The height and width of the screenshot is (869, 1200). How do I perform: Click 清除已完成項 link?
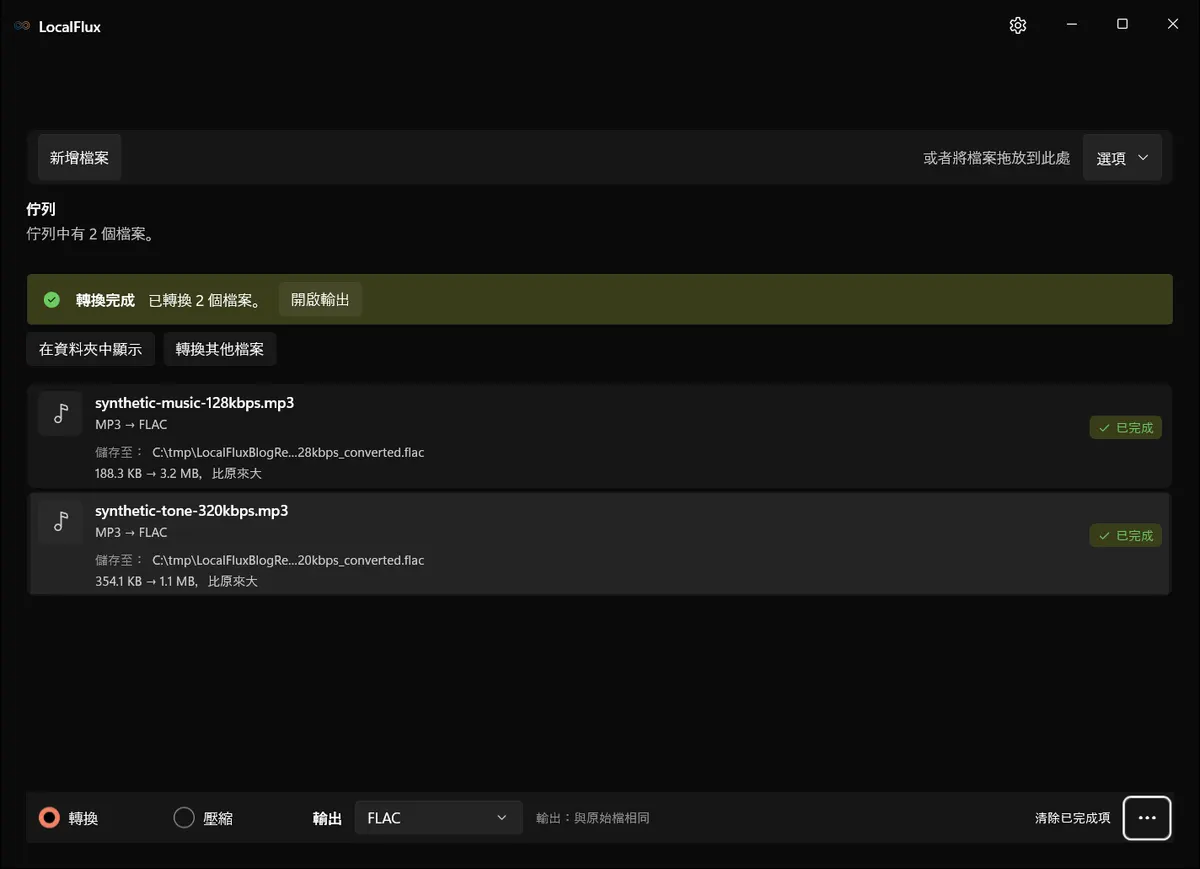pyautogui.click(x=1072, y=818)
